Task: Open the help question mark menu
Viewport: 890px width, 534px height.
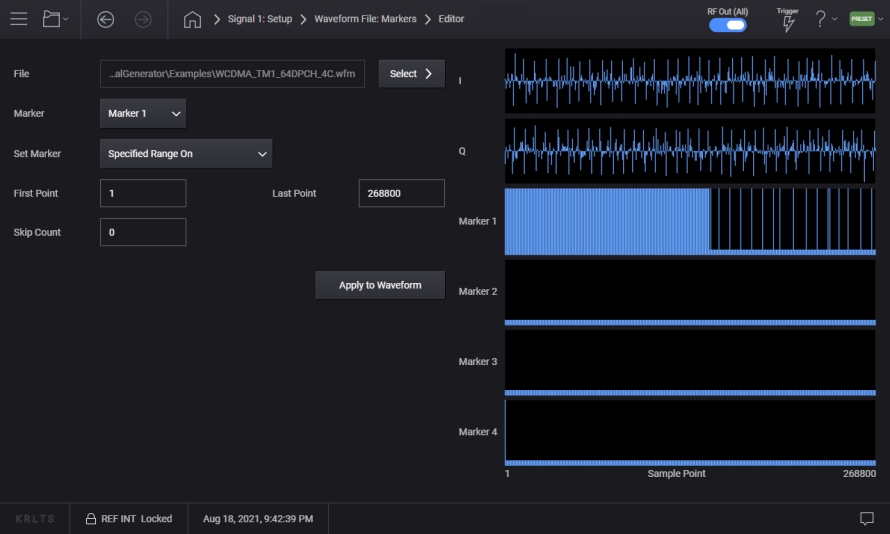Action: click(x=821, y=19)
